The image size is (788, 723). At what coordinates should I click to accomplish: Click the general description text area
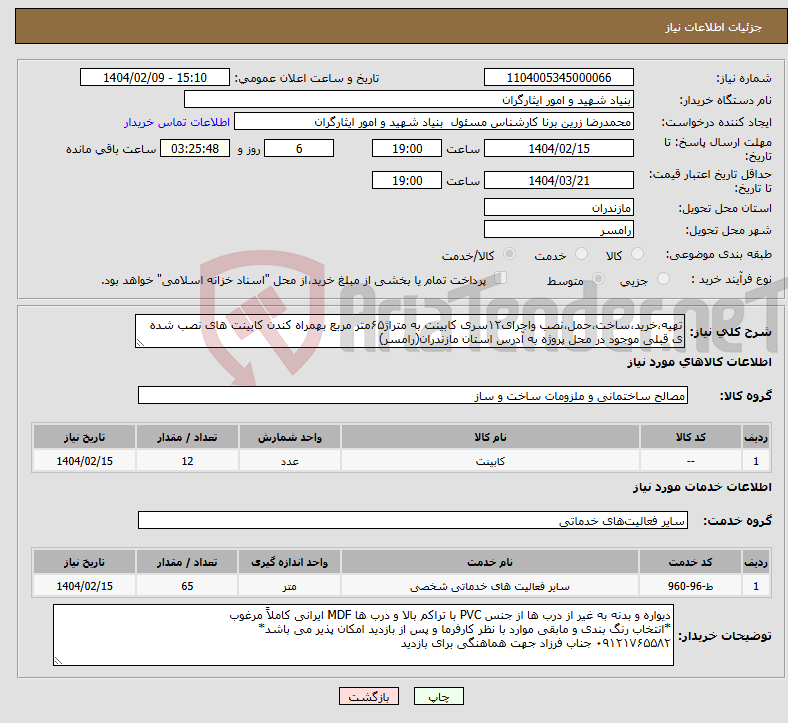click(410, 332)
